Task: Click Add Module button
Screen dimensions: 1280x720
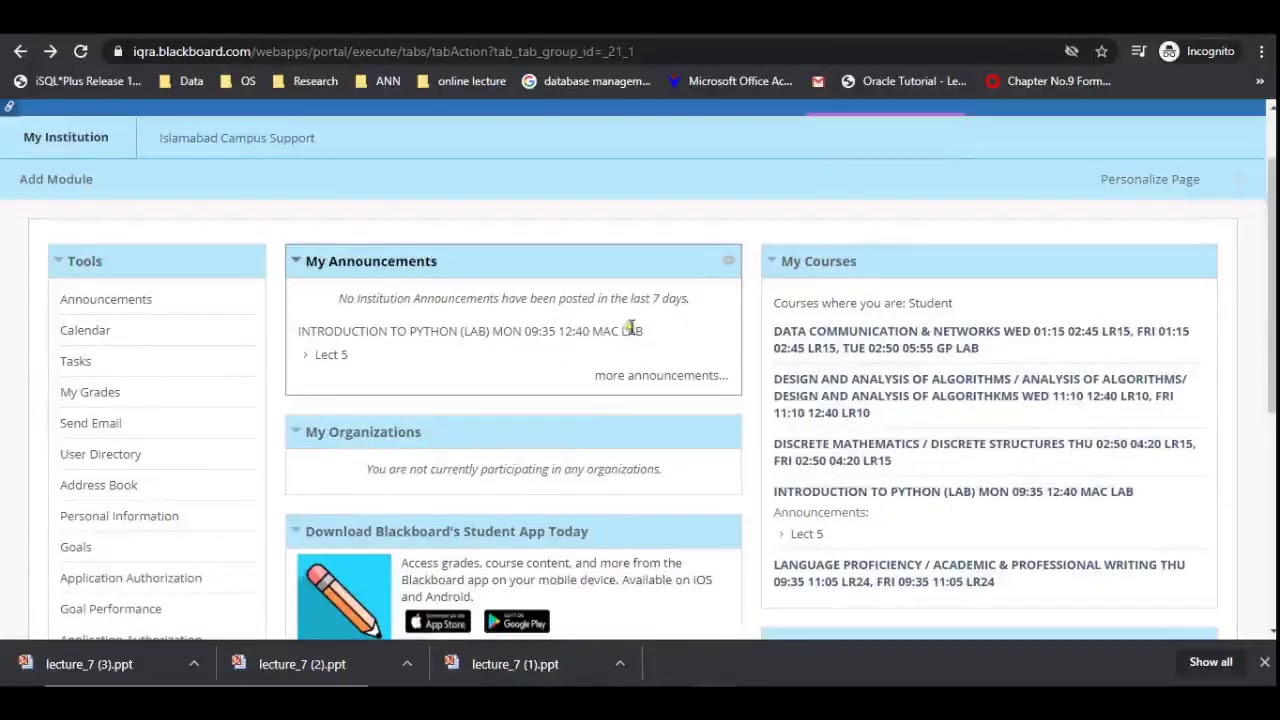Action: point(56,179)
